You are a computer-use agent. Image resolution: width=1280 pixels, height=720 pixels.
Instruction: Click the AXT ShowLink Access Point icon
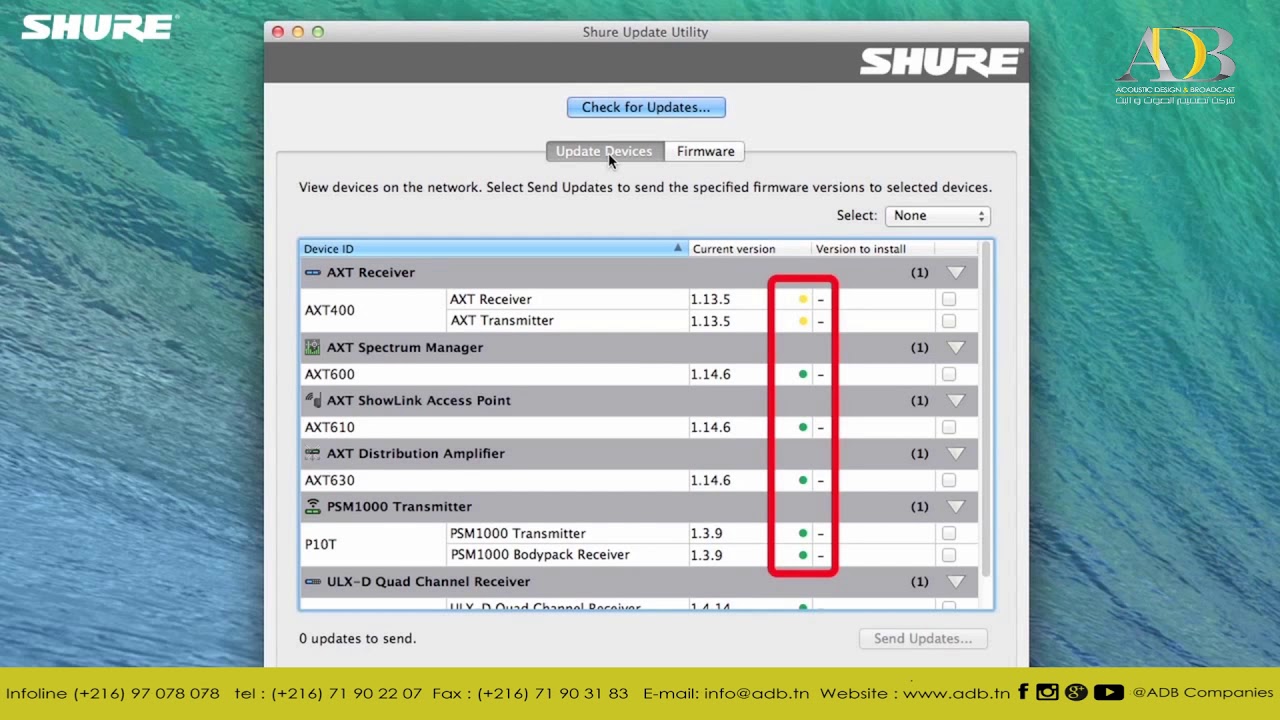(313, 400)
